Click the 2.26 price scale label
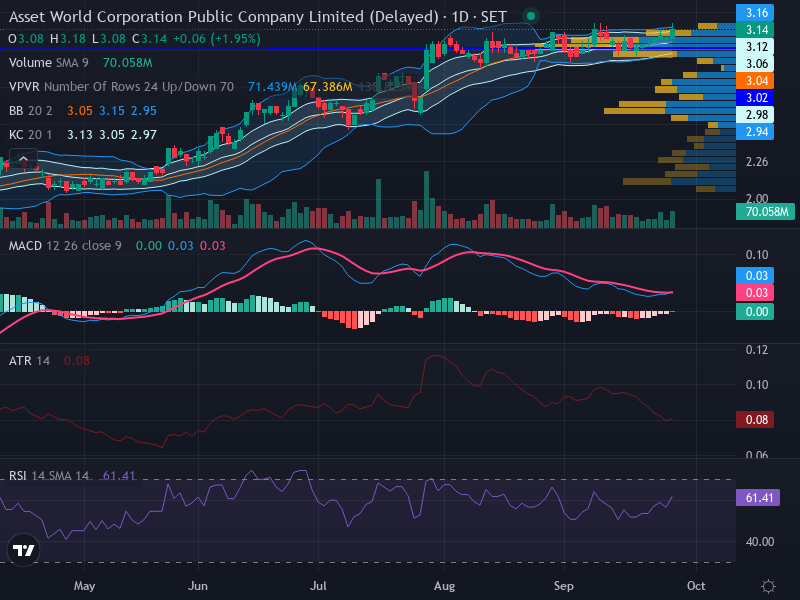Viewport: 800px width, 600px height. [757, 162]
